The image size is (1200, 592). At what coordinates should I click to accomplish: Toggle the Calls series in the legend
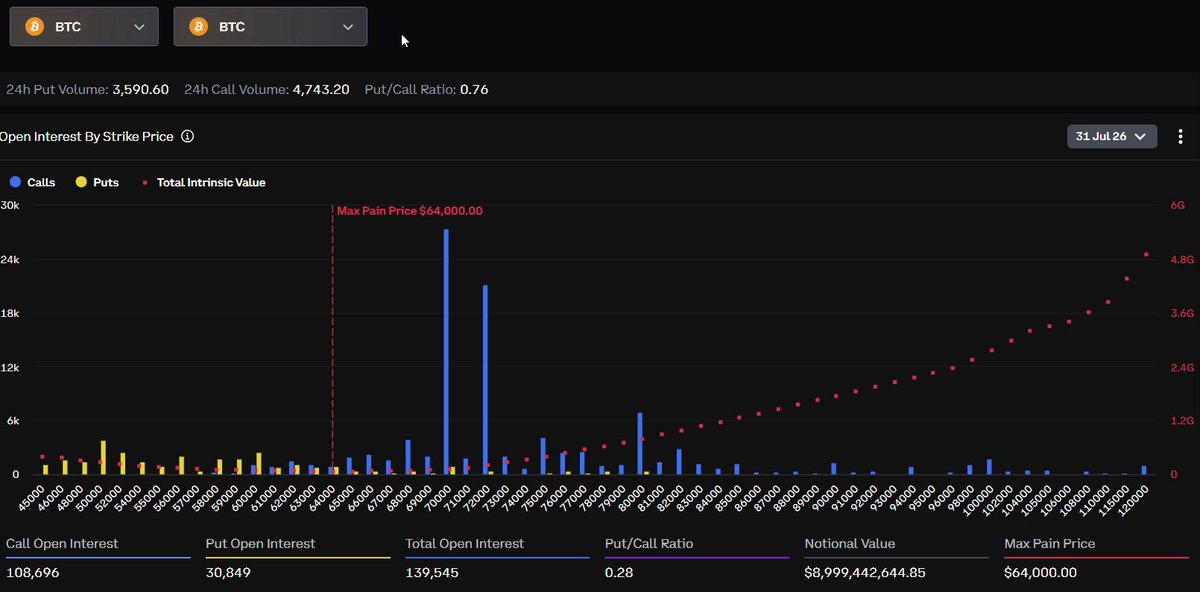31,182
